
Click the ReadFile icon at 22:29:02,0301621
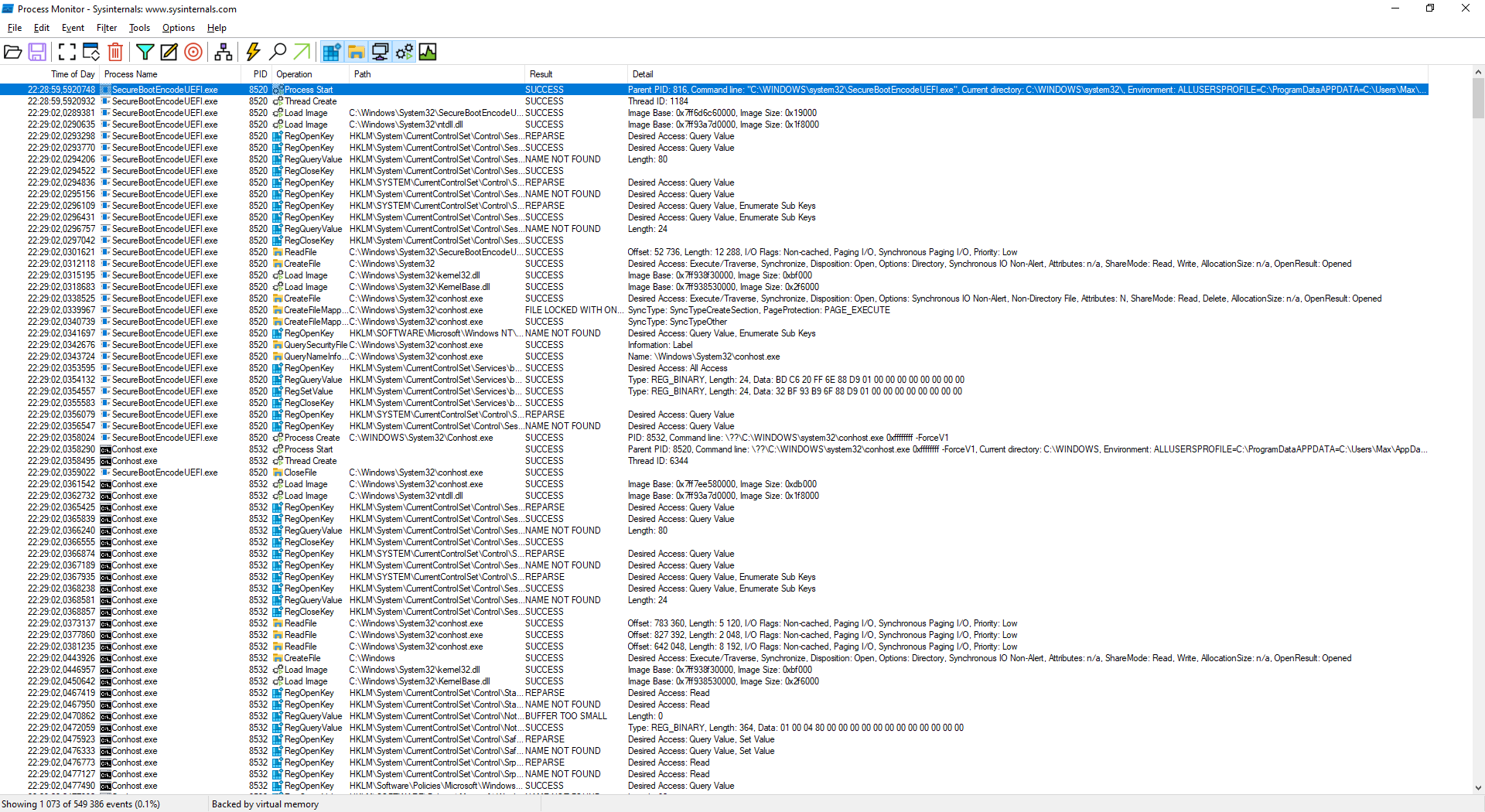tap(278, 252)
